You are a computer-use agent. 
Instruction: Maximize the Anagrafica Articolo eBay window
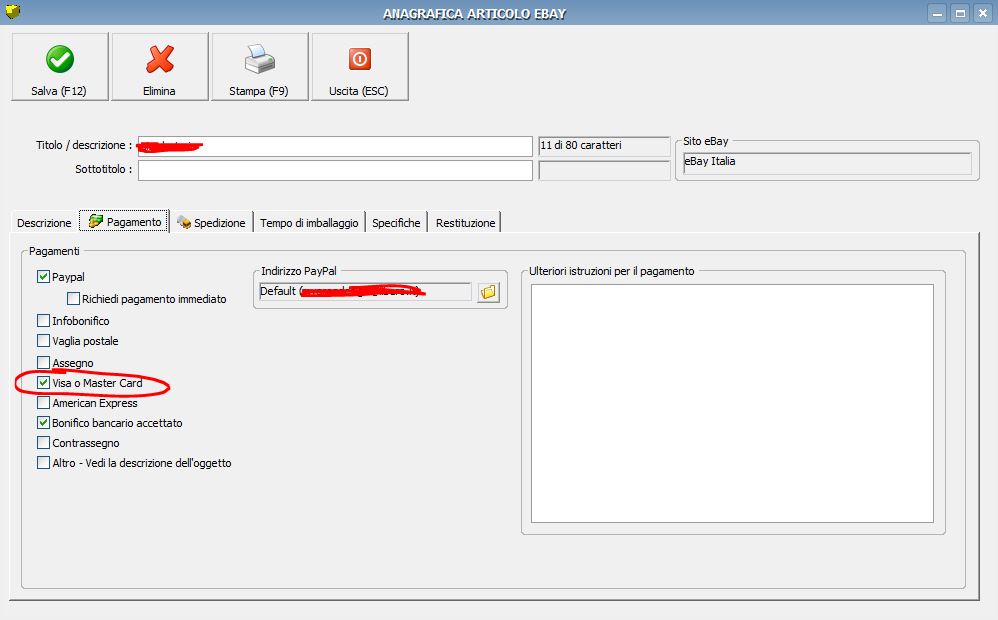coord(960,13)
